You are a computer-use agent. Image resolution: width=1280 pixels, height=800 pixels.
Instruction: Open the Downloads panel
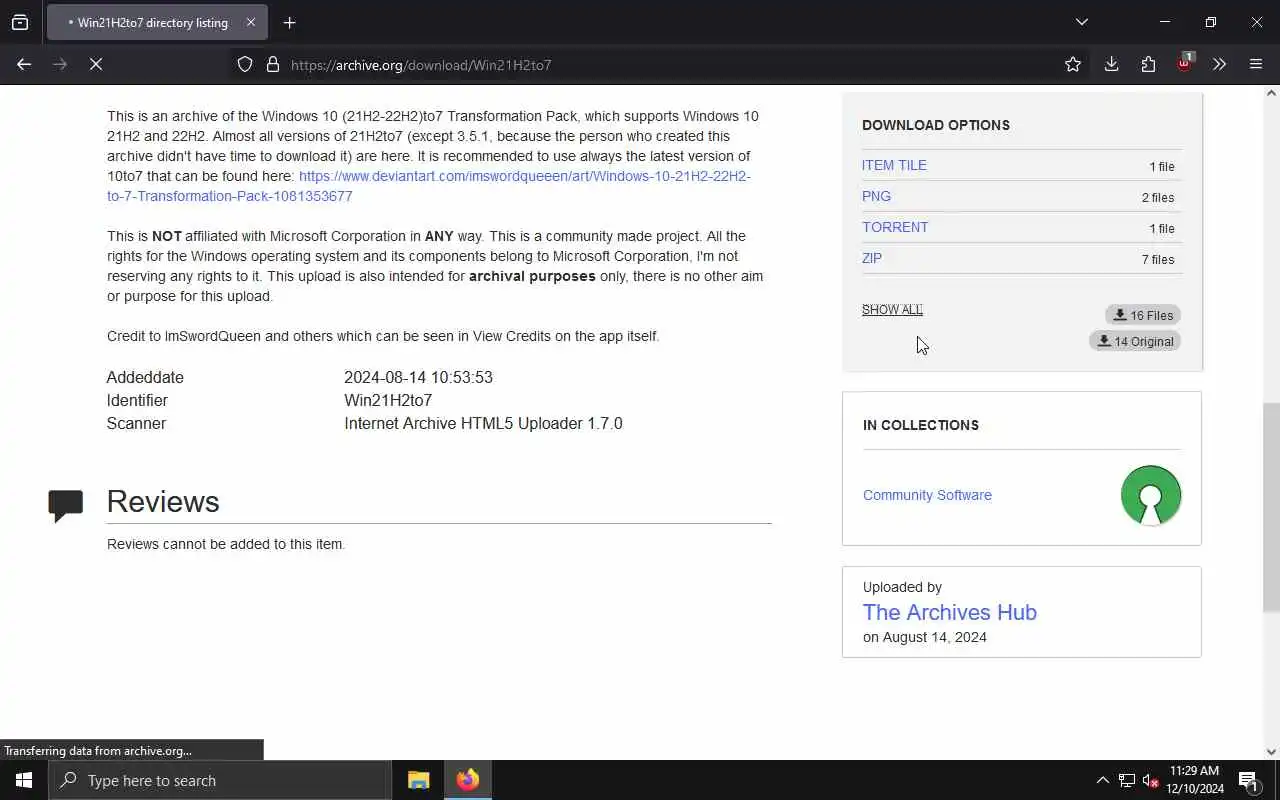pyautogui.click(x=1111, y=64)
